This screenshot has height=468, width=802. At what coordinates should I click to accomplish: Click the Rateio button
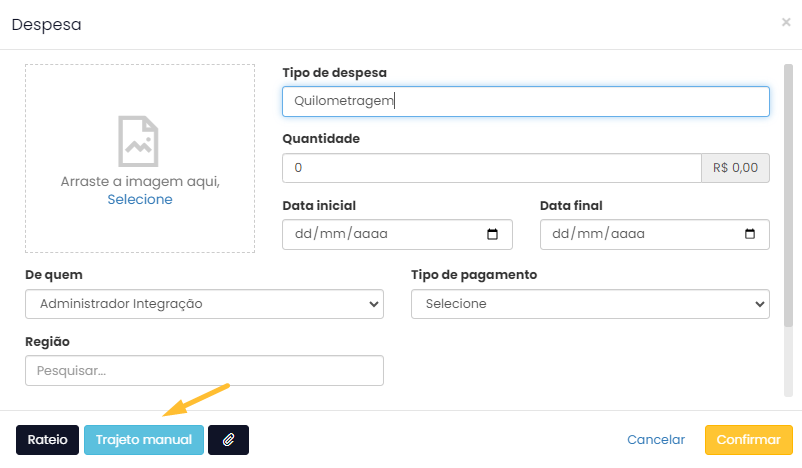click(x=48, y=439)
